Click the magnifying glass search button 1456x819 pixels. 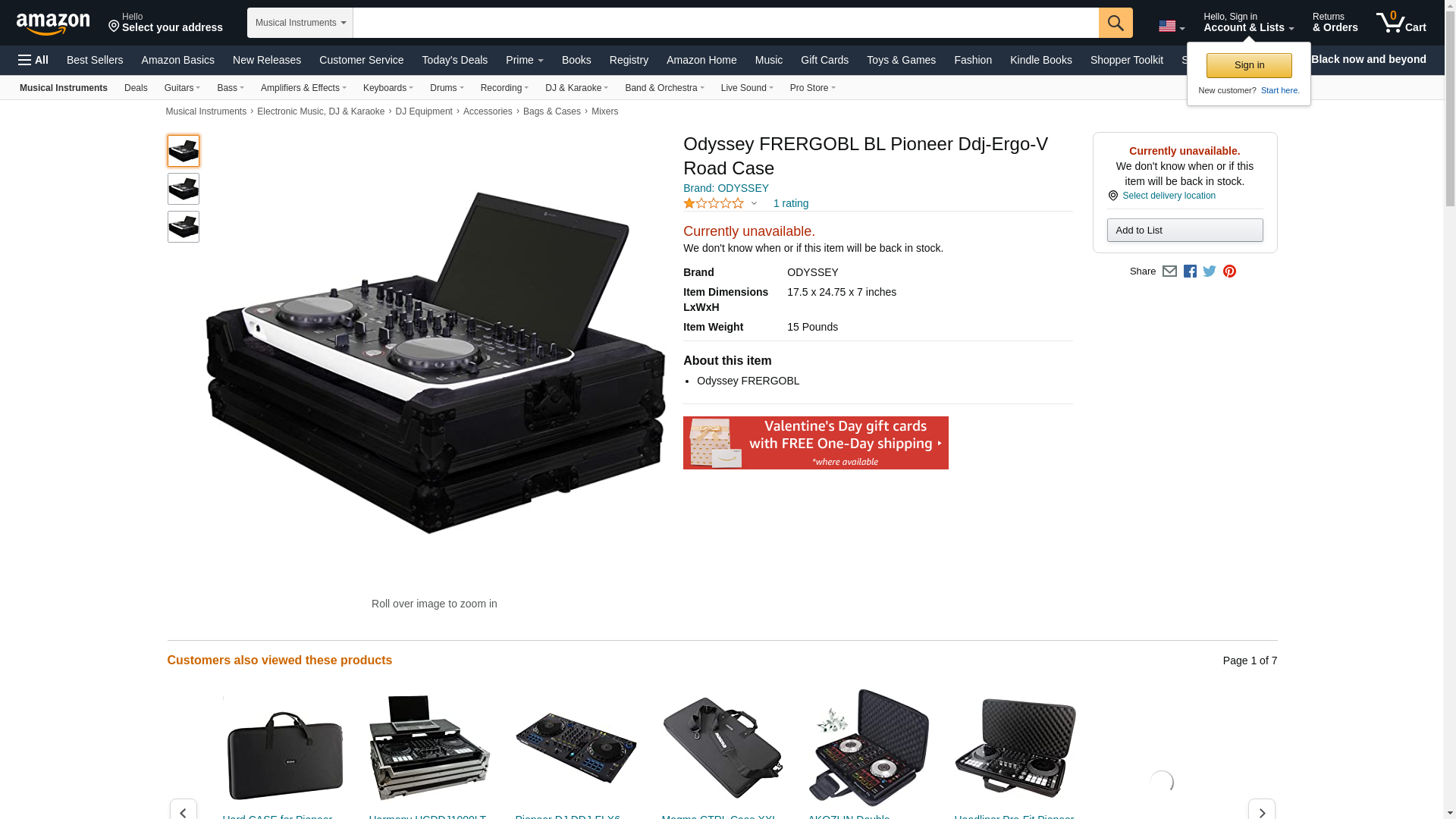click(1115, 23)
